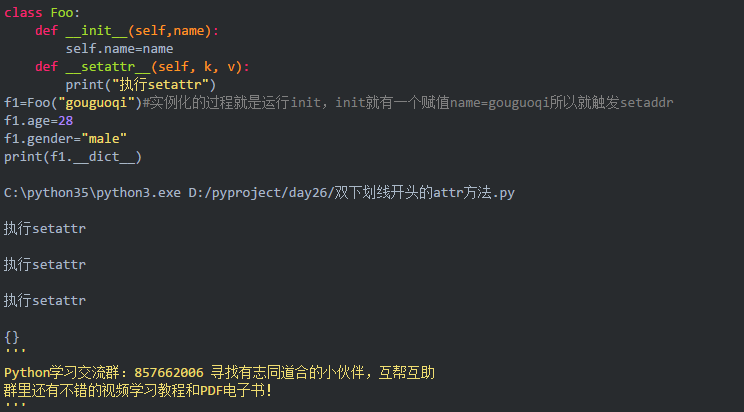The image size is (744, 412).
Task: Click the gray comment after Foo("gouguoqi")
Action: pyautogui.click(x=408, y=103)
